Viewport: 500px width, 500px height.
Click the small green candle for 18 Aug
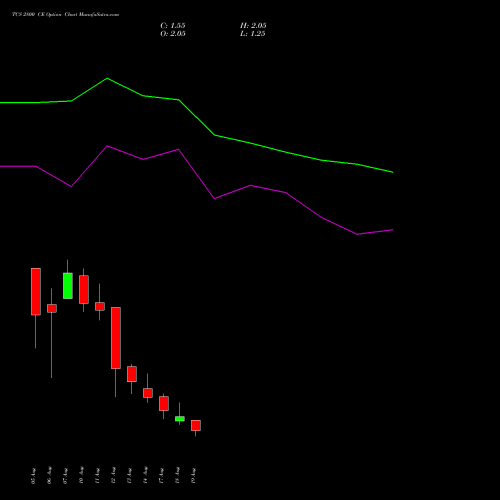[x=180, y=419]
